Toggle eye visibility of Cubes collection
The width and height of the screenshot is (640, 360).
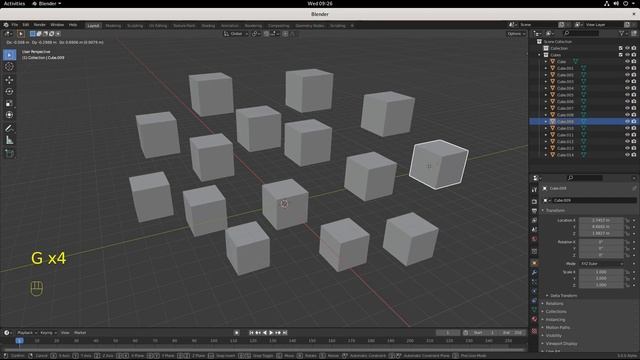[x=627, y=55]
